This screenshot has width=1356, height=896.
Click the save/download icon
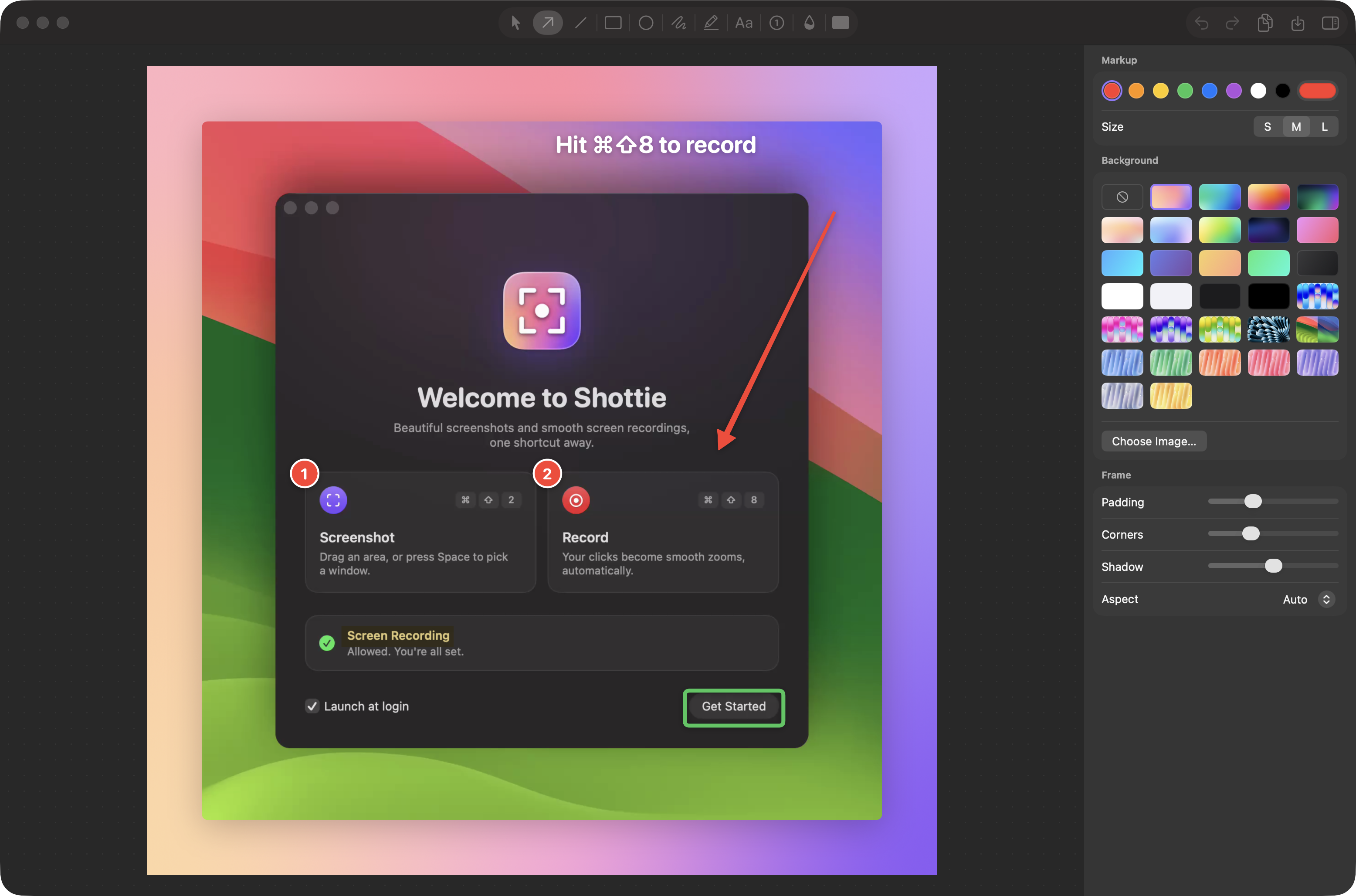coord(1298,23)
